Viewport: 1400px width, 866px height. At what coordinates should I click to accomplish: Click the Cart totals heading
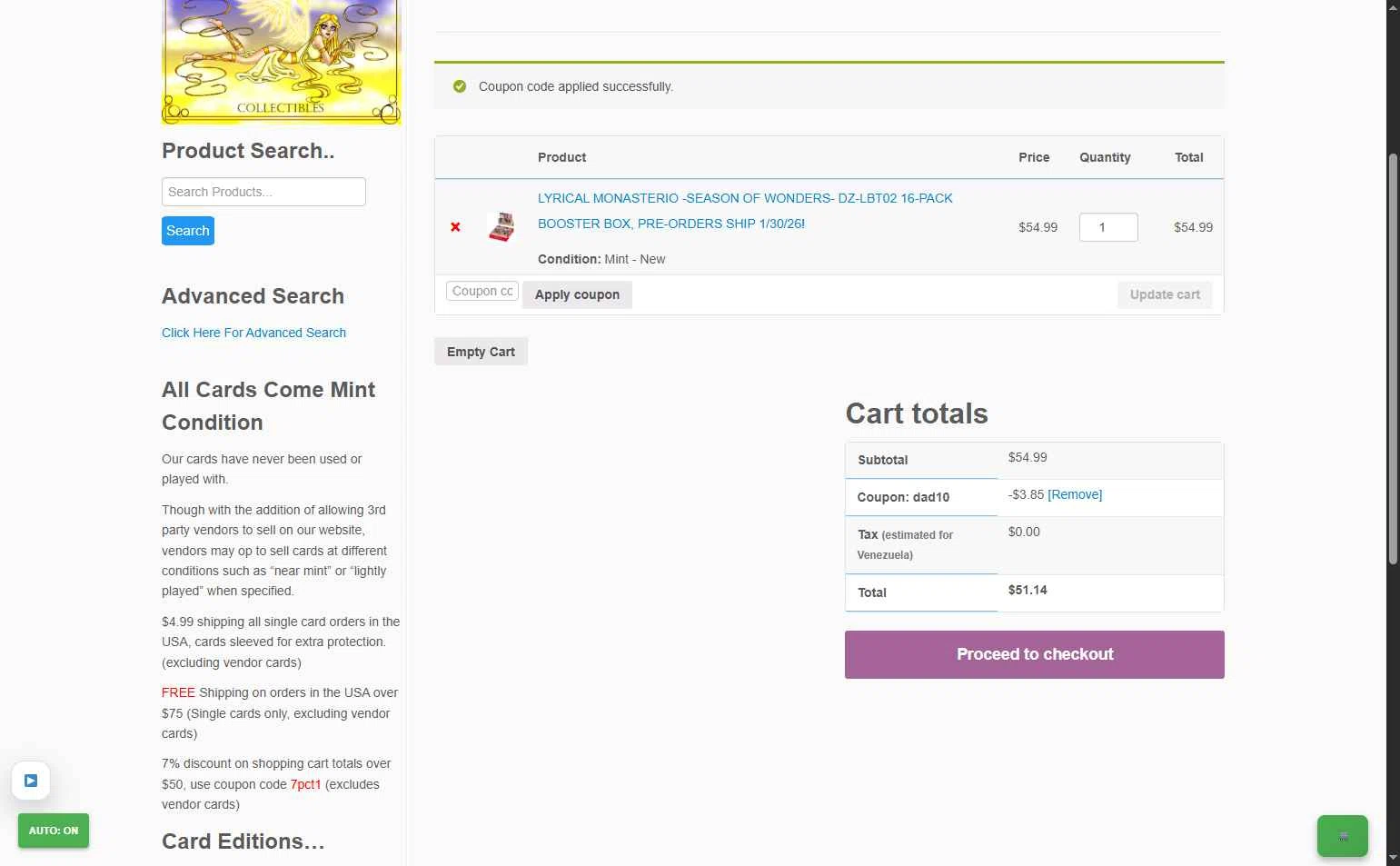pyautogui.click(x=917, y=413)
